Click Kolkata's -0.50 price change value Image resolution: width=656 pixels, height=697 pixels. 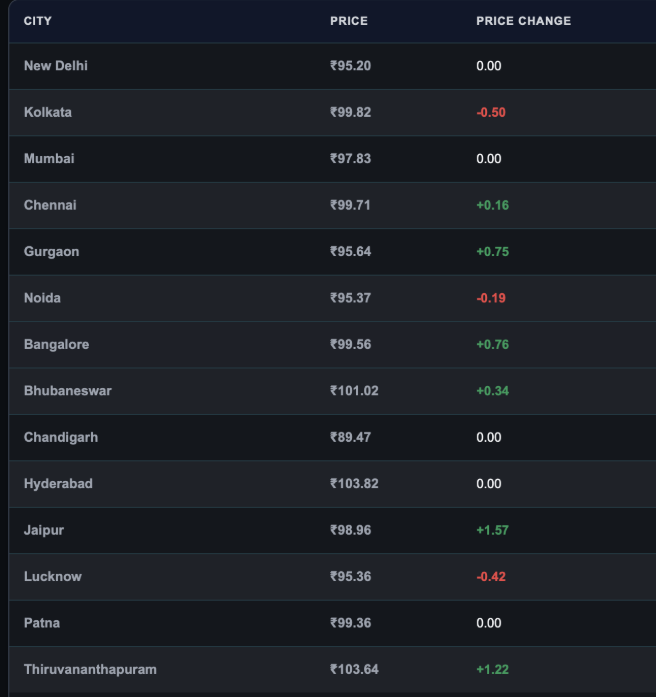coord(491,112)
